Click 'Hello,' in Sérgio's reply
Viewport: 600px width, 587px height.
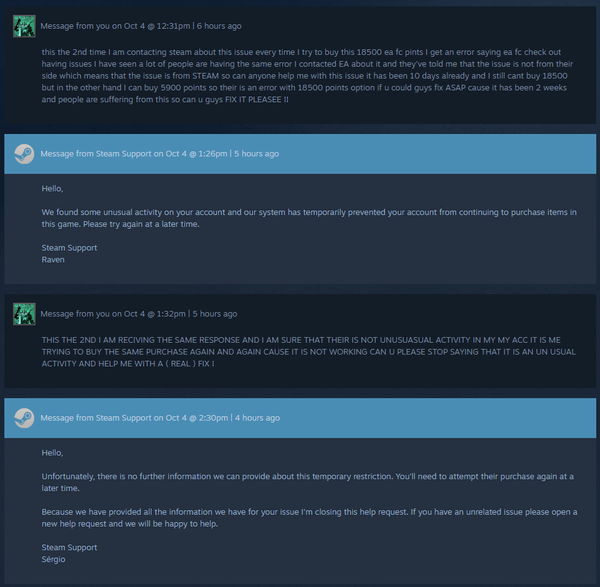(x=52, y=452)
